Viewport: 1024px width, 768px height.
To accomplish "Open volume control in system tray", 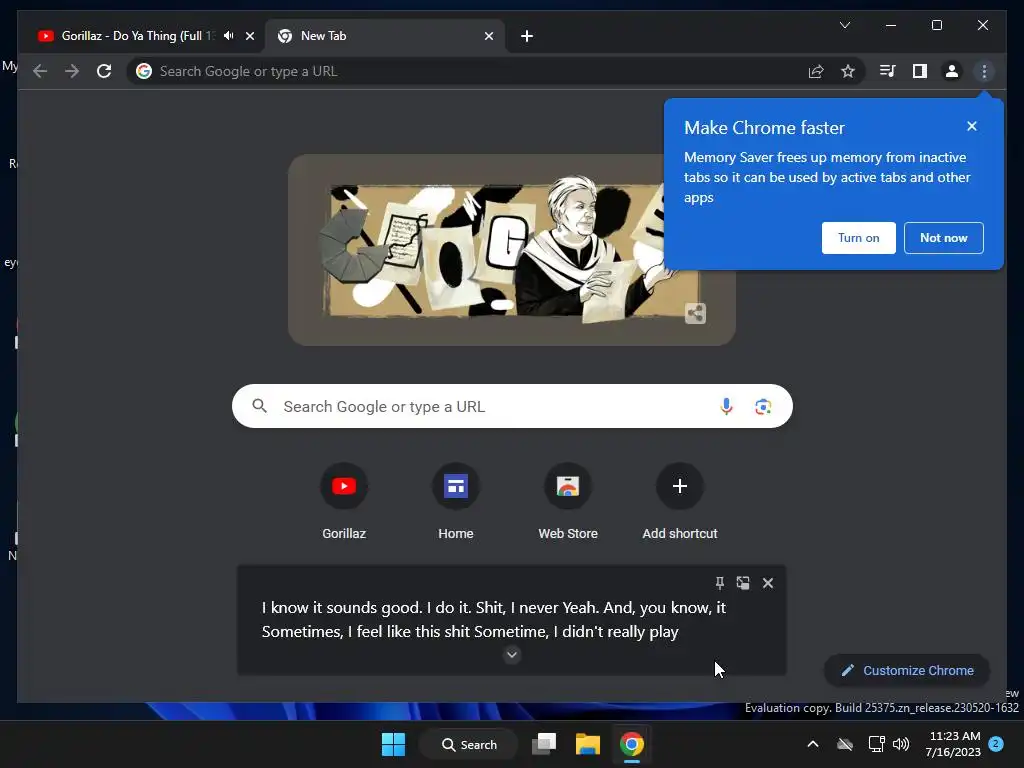I will (901, 744).
